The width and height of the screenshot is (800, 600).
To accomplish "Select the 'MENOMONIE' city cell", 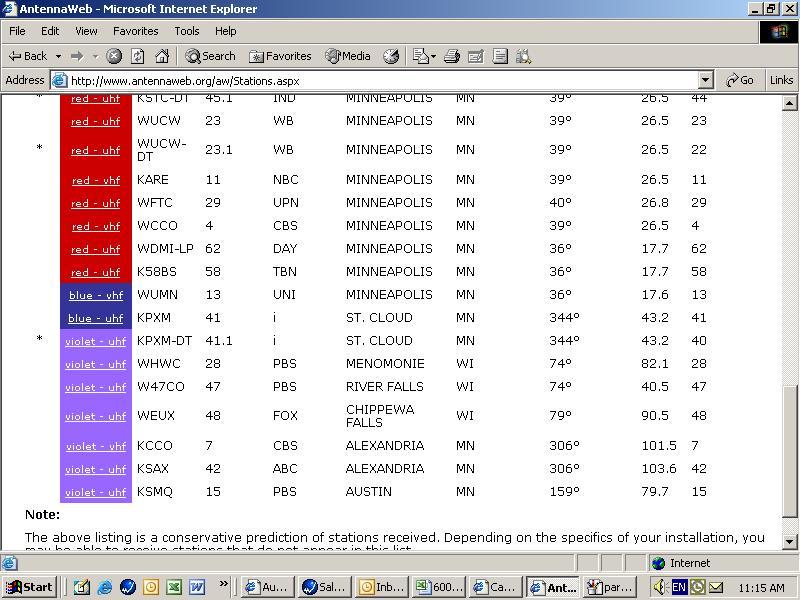I will [x=385, y=363].
